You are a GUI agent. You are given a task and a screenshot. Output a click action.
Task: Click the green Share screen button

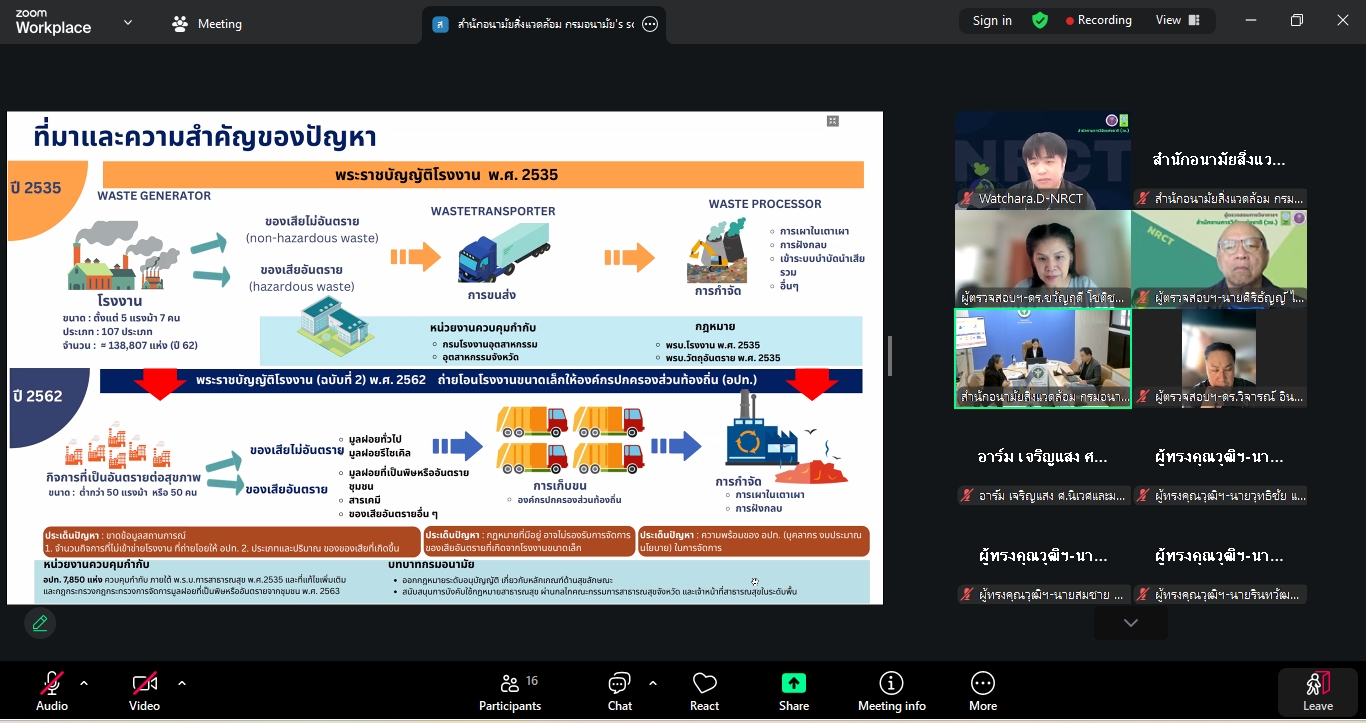click(793, 691)
